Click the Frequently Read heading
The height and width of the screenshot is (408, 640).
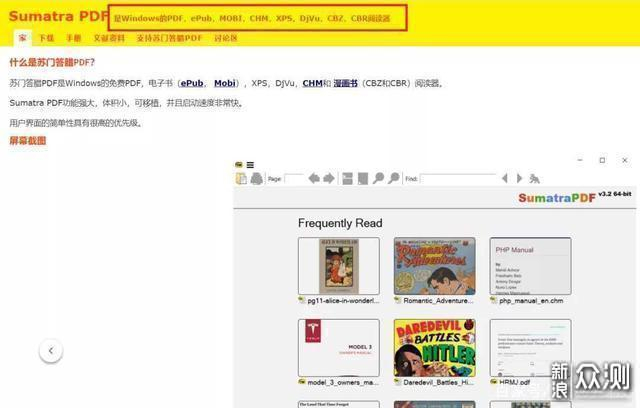tap(340, 223)
